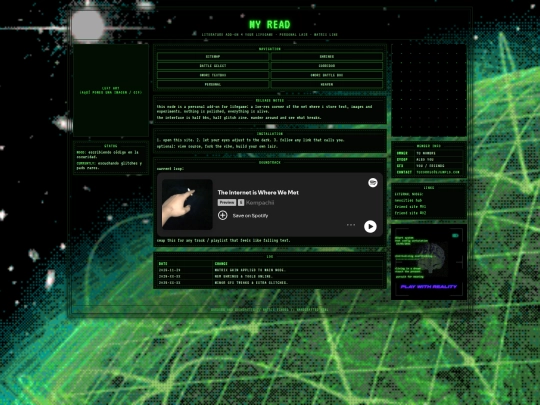Click the NY READ page title
The width and height of the screenshot is (540, 405).
[x=270, y=25]
